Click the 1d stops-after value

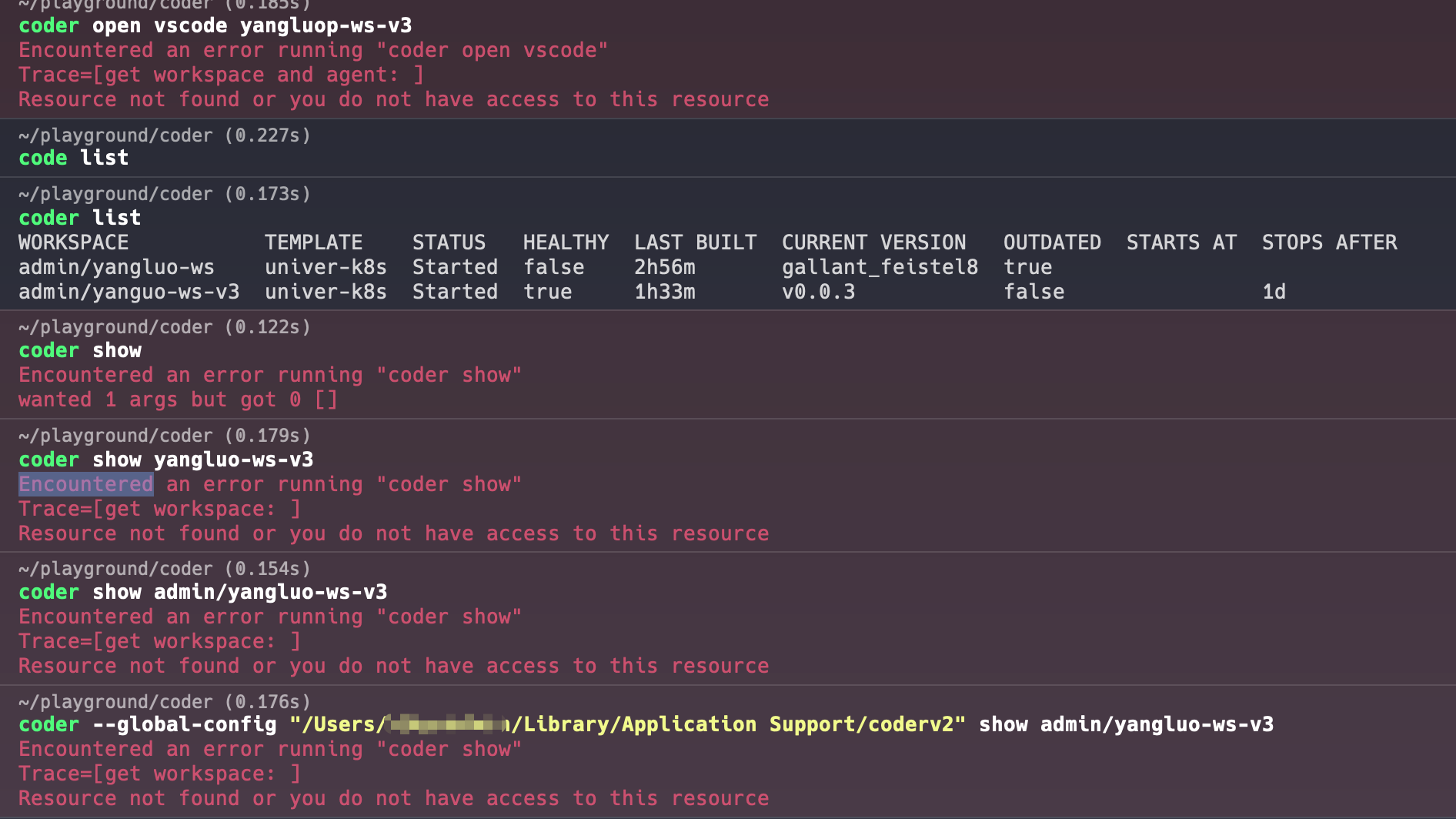1274,292
